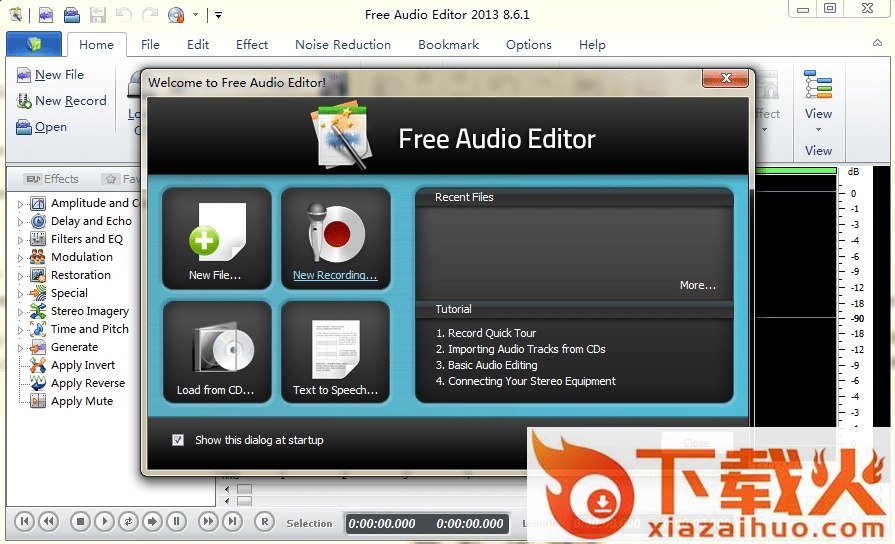895x544 pixels.
Task: Select the Stereo Imagery effect icon
Action: point(38,311)
